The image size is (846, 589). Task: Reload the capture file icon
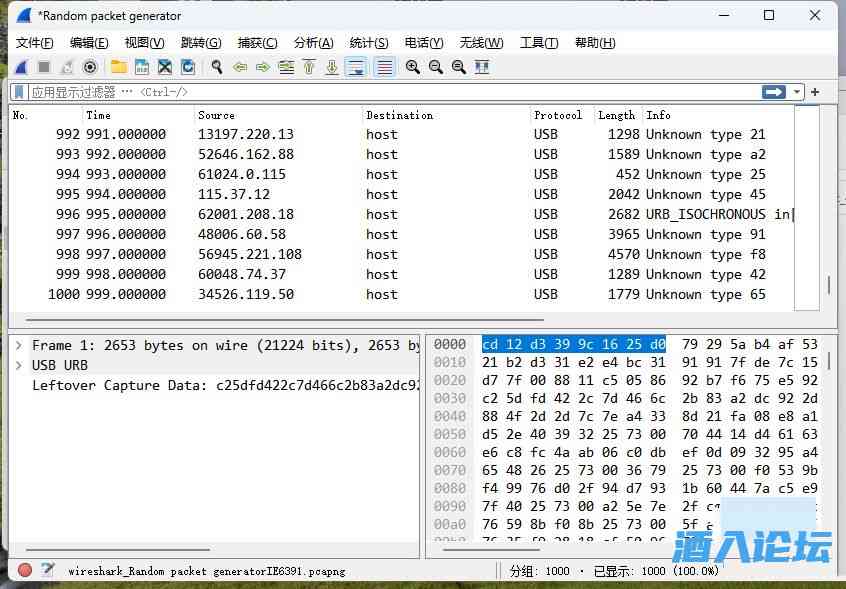coord(188,67)
